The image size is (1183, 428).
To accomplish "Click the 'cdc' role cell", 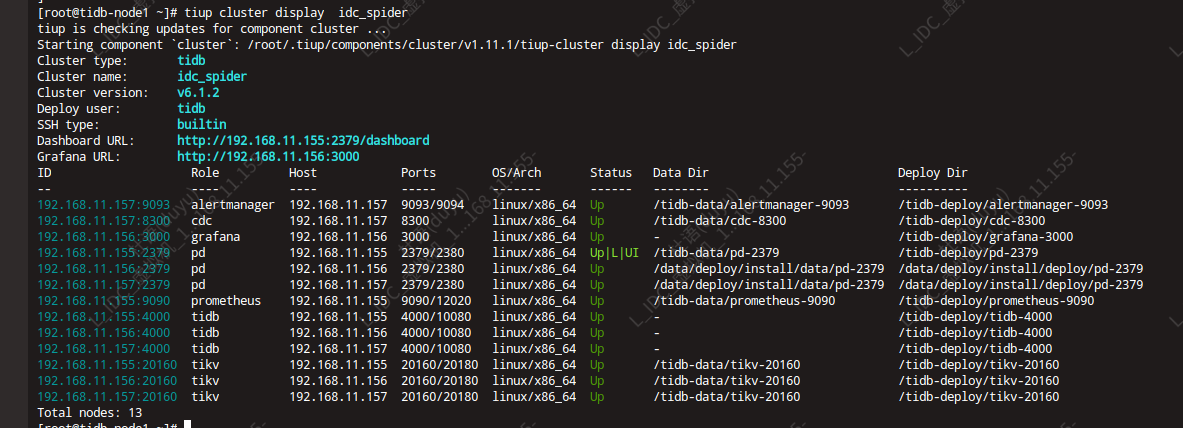I will pyautogui.click(x=202, y=220).
